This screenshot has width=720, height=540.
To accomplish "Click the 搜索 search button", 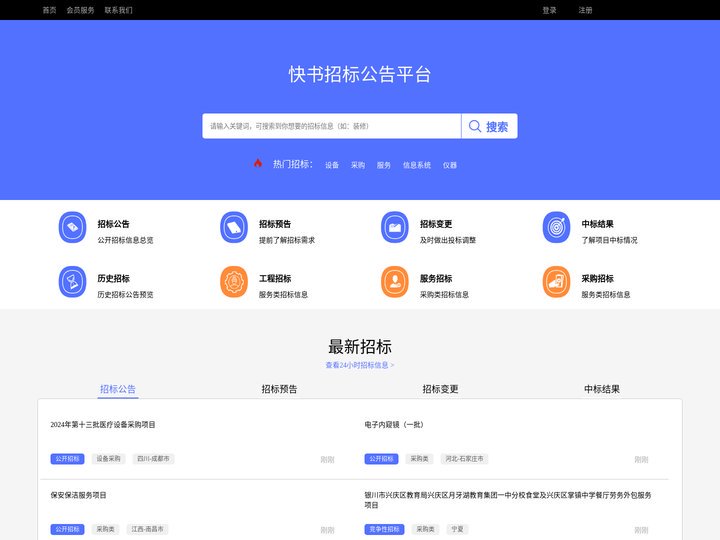I will tap(489, 126).
